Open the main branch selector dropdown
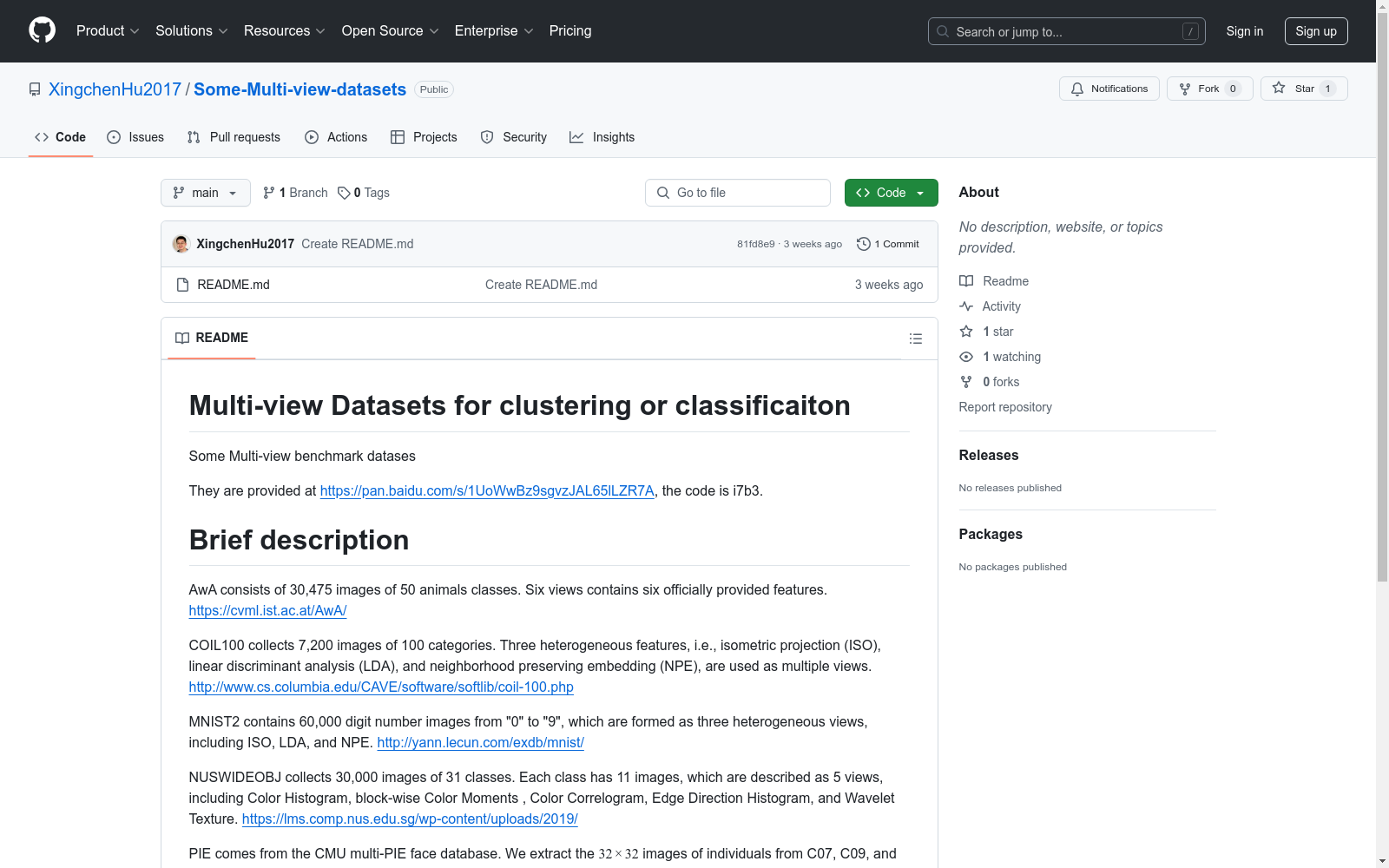 point(206,193)
